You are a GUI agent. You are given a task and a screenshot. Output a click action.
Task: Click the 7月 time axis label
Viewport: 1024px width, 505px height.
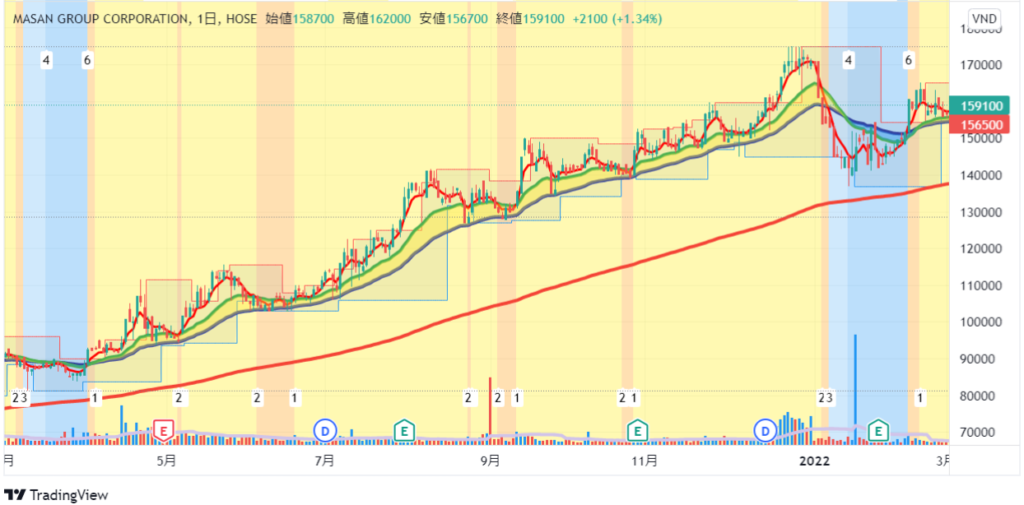(x=325, y=461)
